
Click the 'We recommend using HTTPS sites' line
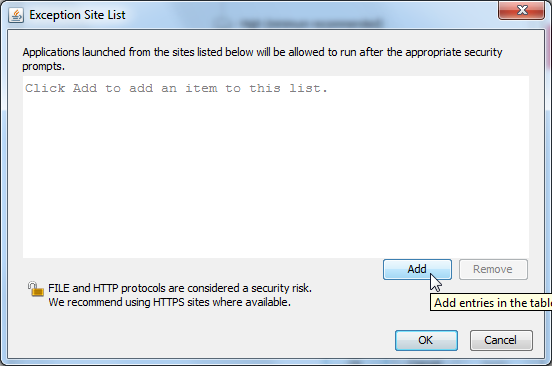(169, 302)
